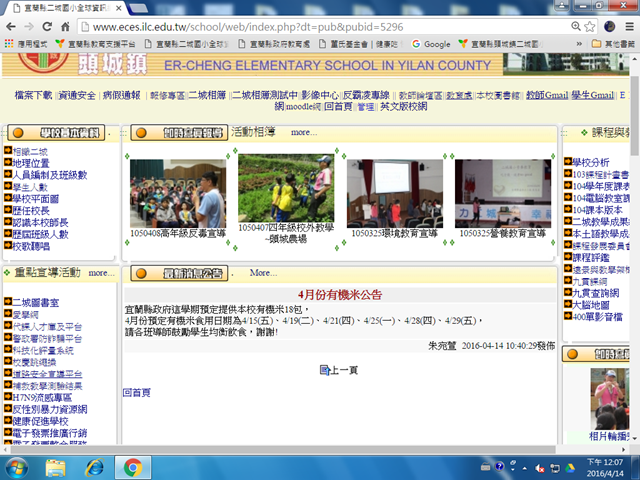Open the Chrome hamburger menu
Image resolution: width=640 pixels, height=480 pixels.
629,27
